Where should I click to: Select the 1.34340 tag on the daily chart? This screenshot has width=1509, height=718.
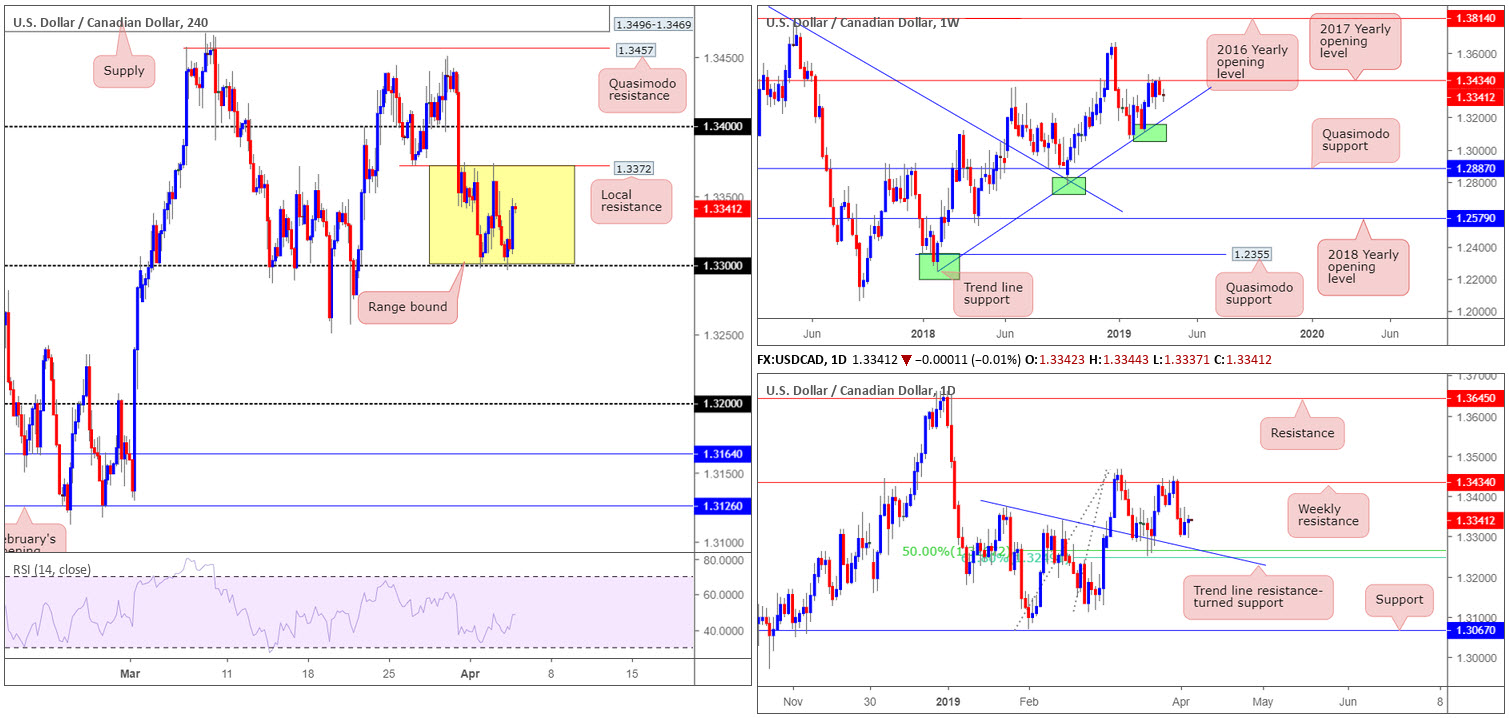click(1476, 482)
